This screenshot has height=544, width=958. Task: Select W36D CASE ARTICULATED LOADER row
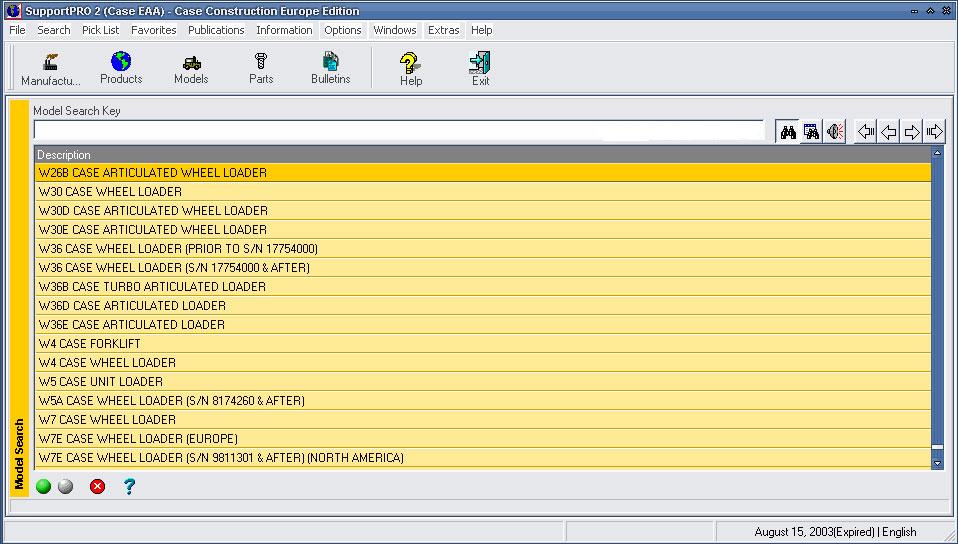click(x=483, y=306)
